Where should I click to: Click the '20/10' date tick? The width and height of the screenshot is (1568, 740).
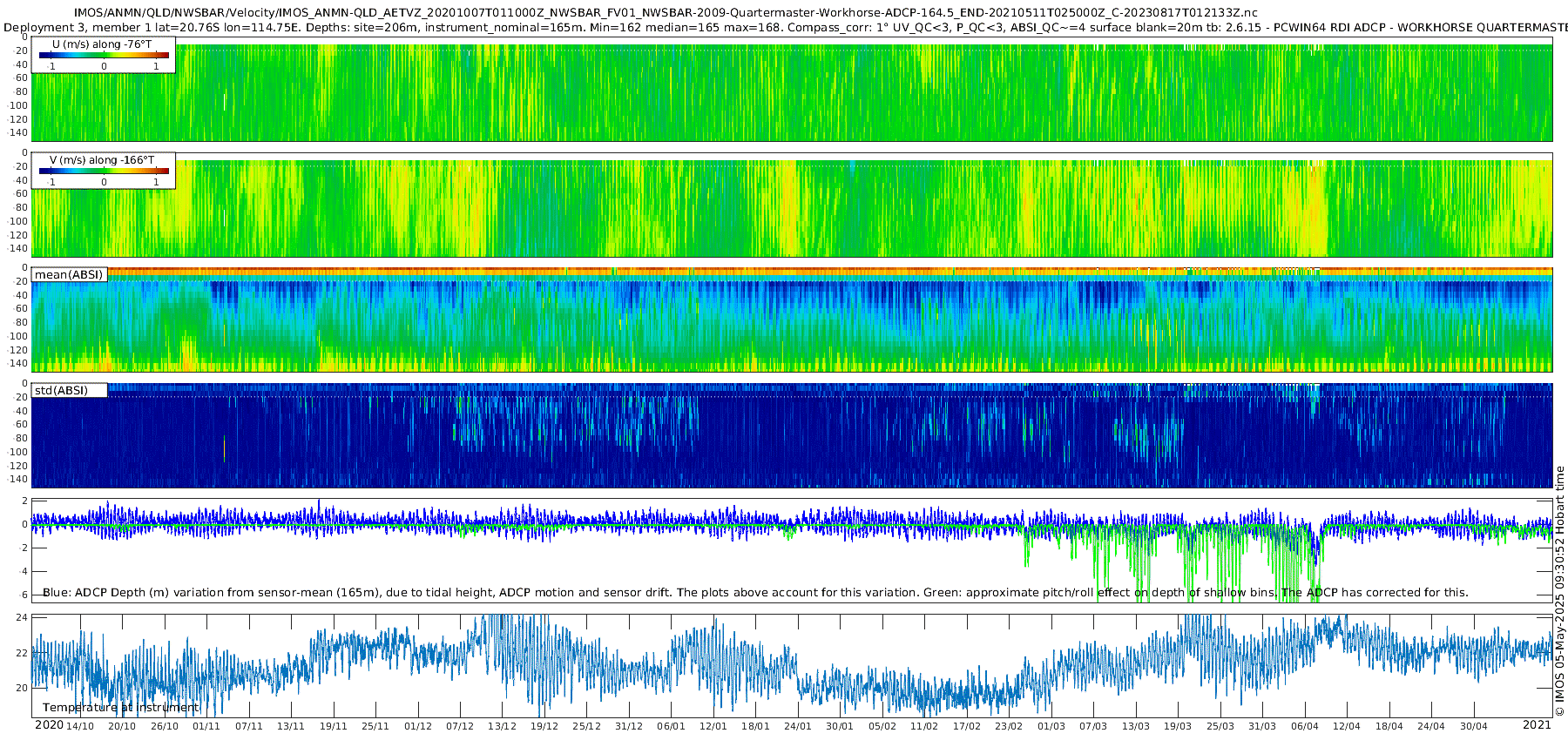[122, 726]
